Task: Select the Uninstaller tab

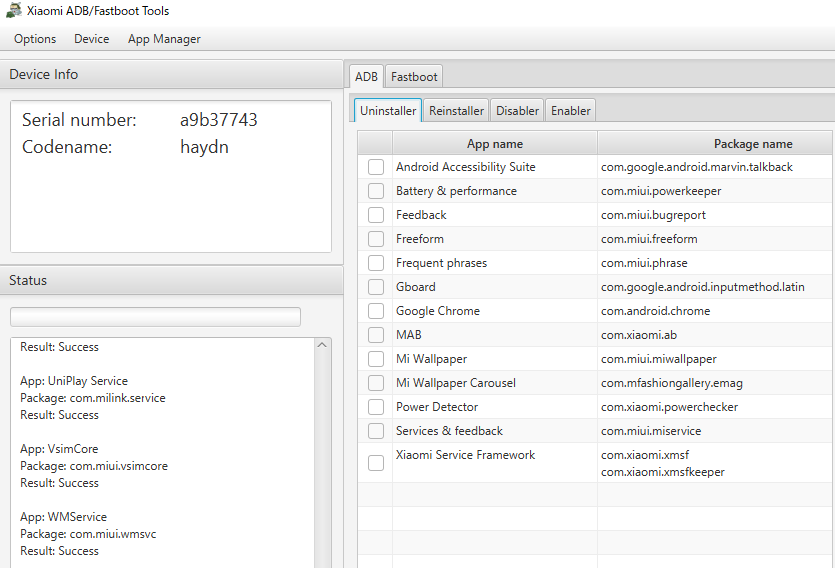Action: point(388,111)
